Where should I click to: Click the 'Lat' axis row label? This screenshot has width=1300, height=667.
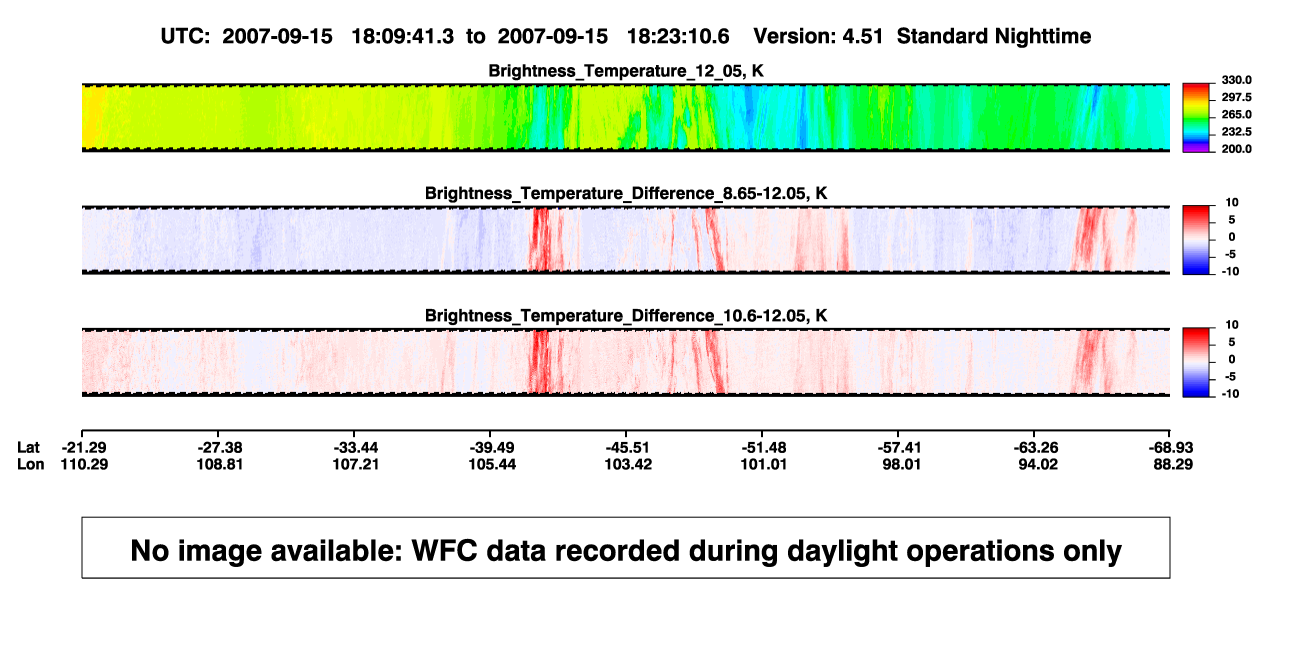coord(29,447)
